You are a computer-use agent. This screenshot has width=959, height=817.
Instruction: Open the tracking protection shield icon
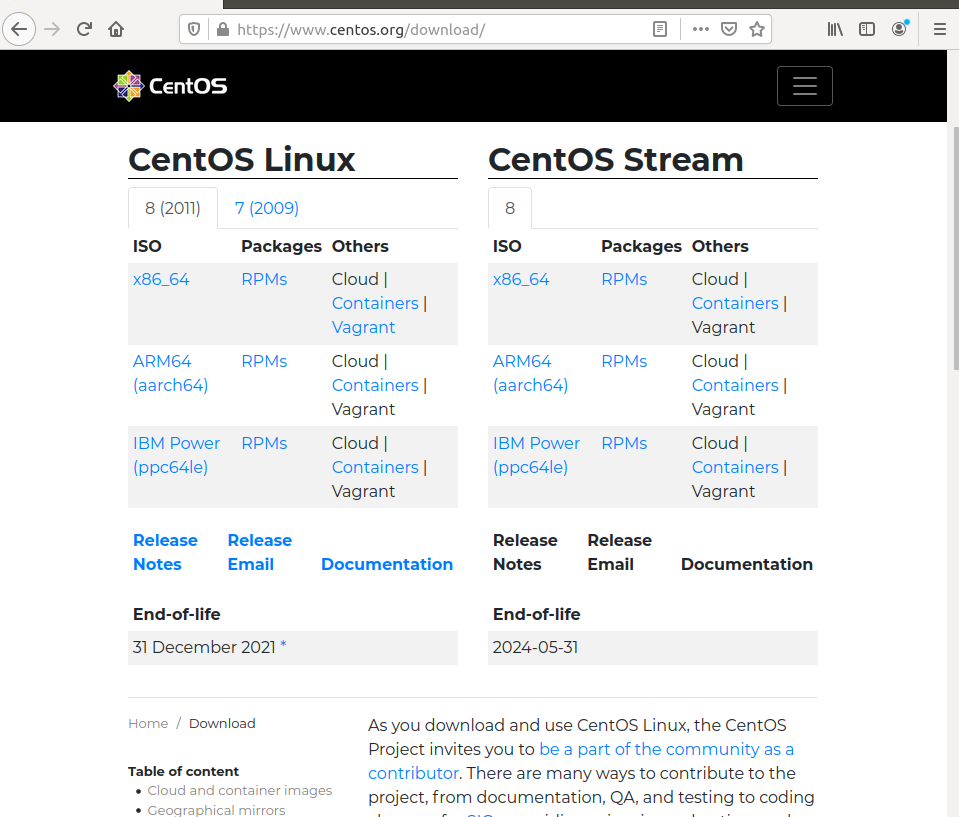click(x=194, y=29)
